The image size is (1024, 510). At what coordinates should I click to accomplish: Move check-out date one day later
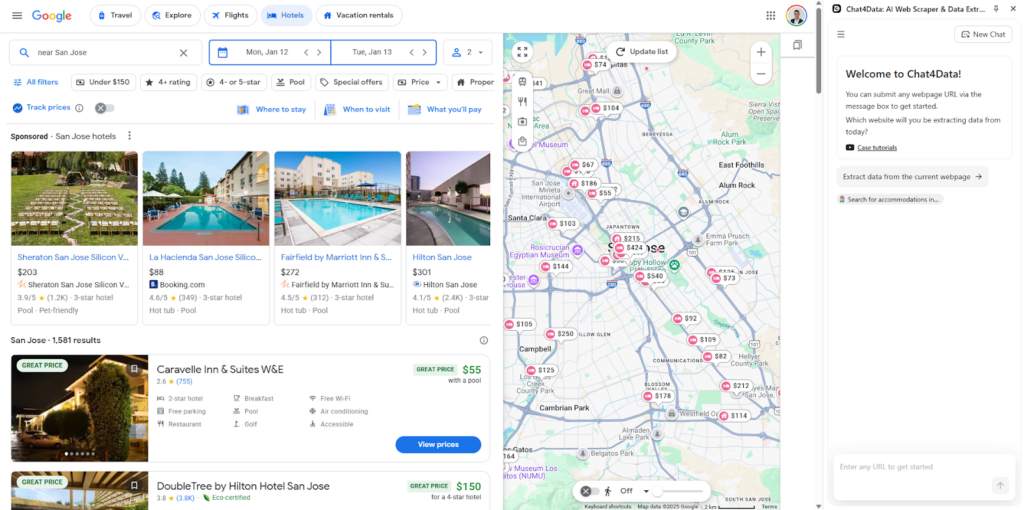tap(424, 53)
